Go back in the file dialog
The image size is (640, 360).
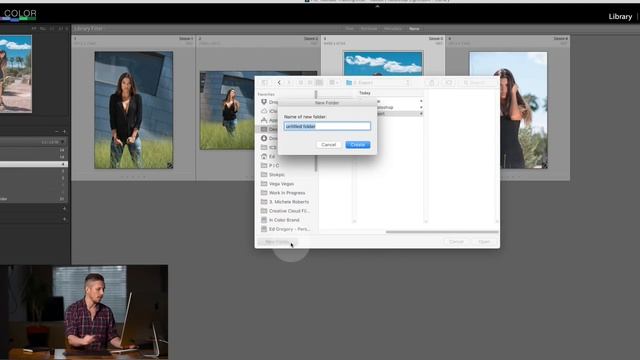point(279,82)
